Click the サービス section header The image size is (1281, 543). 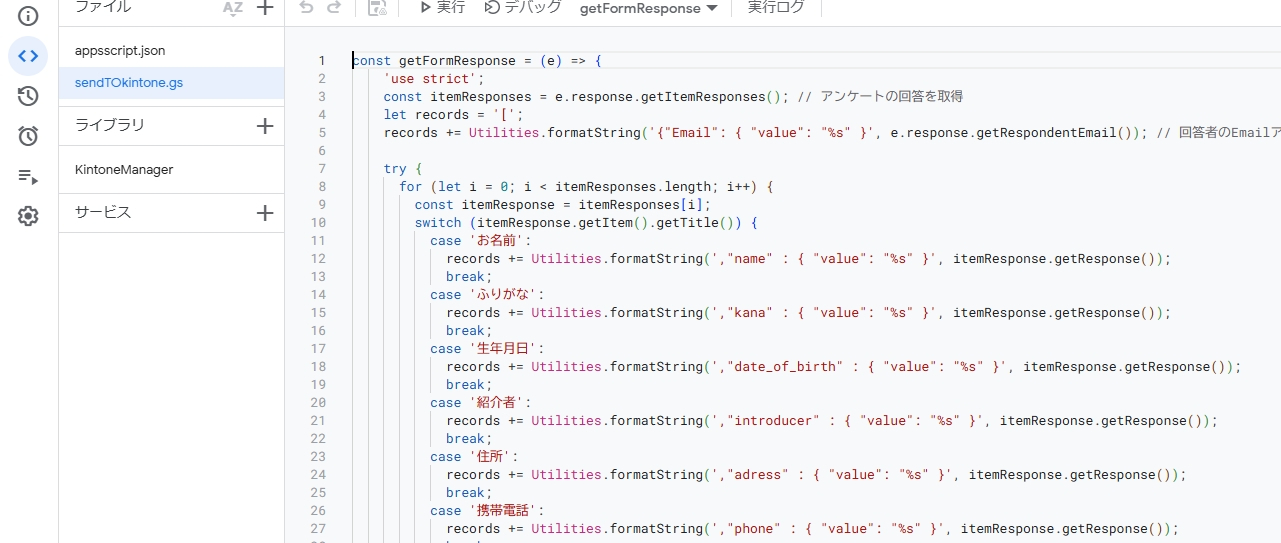pyautogui.click(x=103, y=213)
